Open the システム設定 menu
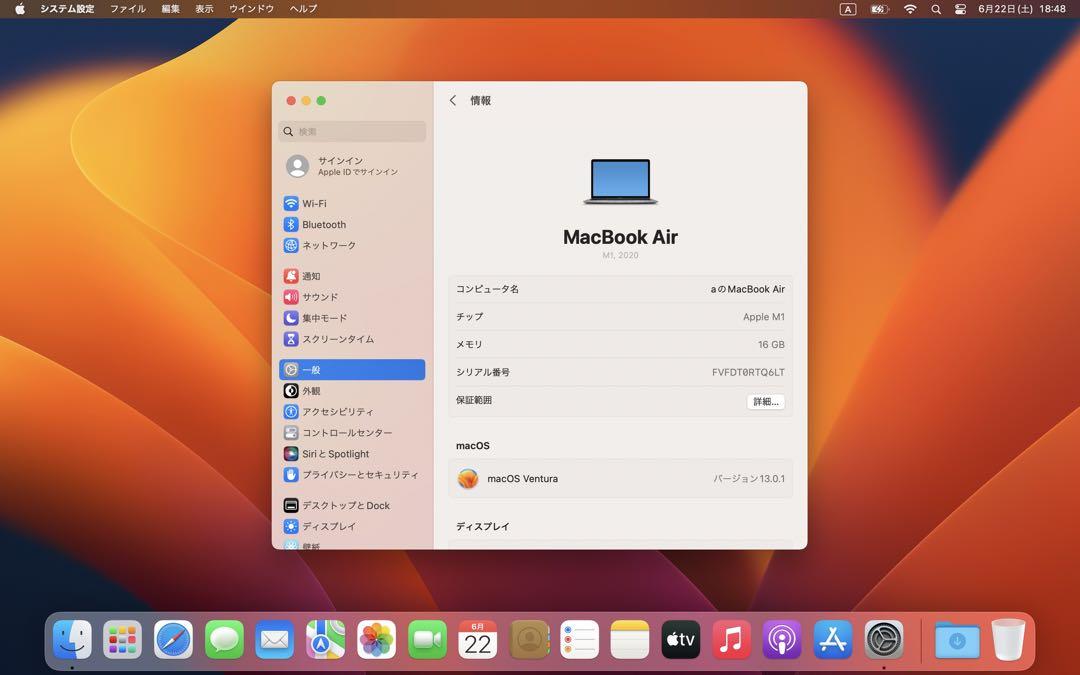 67,9
